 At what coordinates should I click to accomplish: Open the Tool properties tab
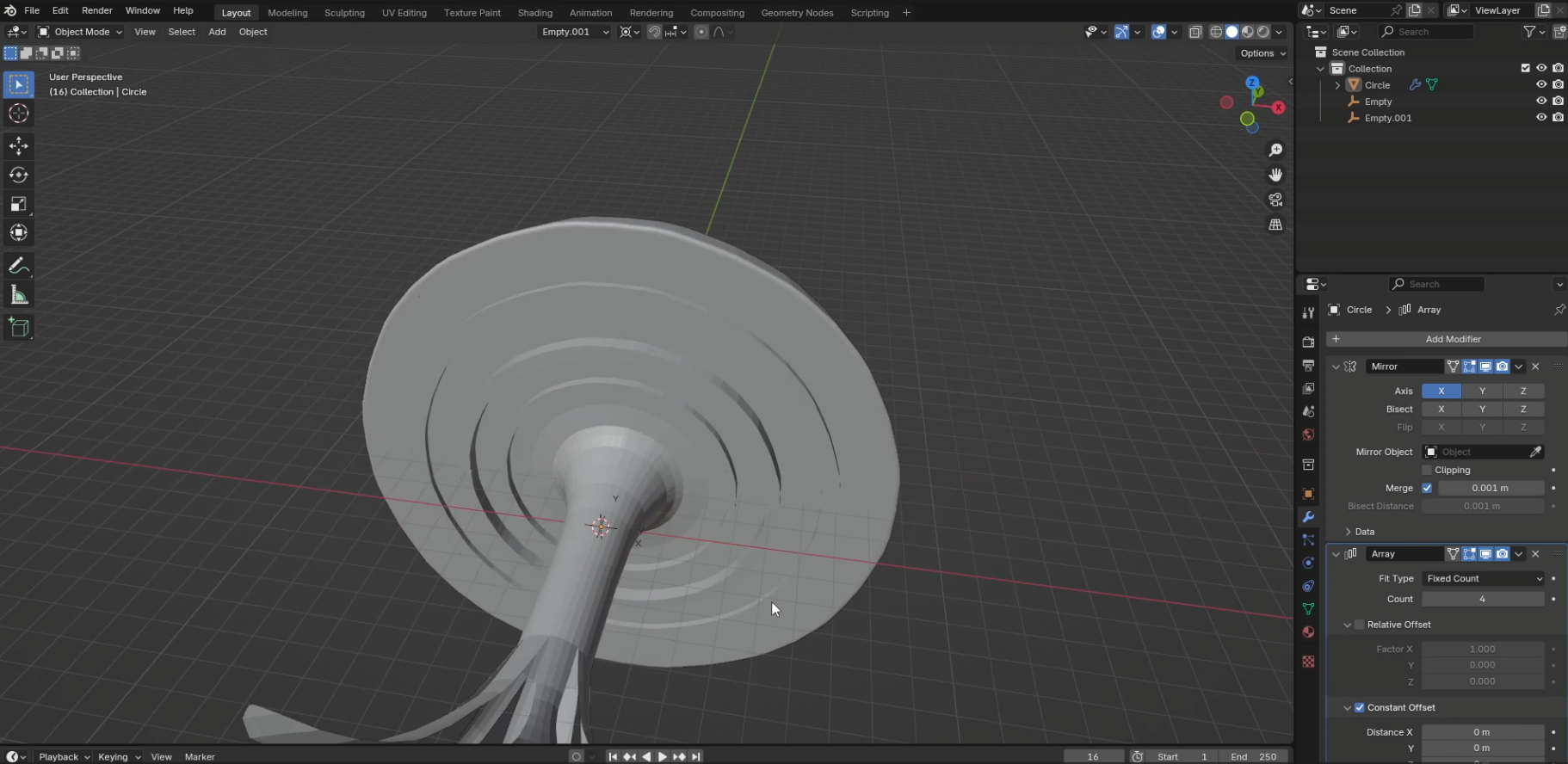tap(1308, 313)
